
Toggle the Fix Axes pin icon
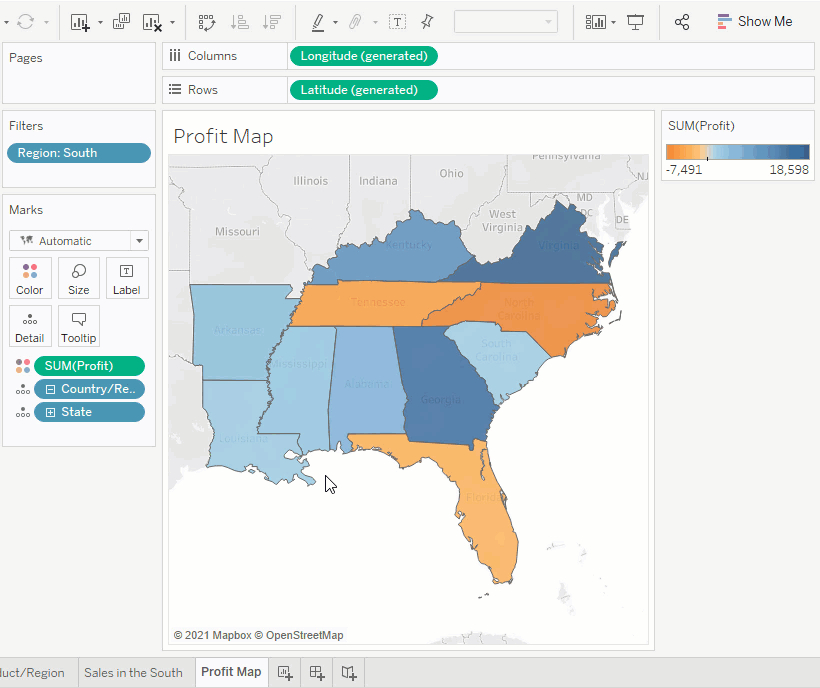pos(427,21)
